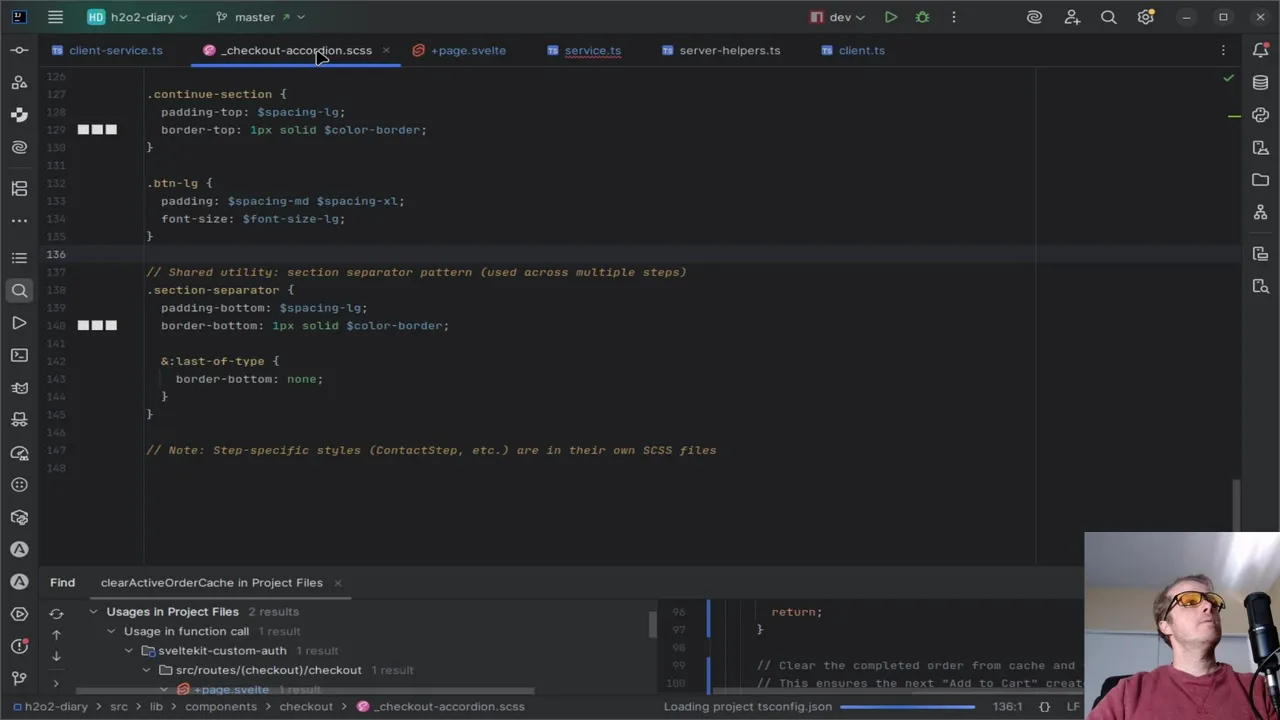Screen dimensions: 1280x720
Task: Open the Database tool window
Action: (x=1260, y=83)
